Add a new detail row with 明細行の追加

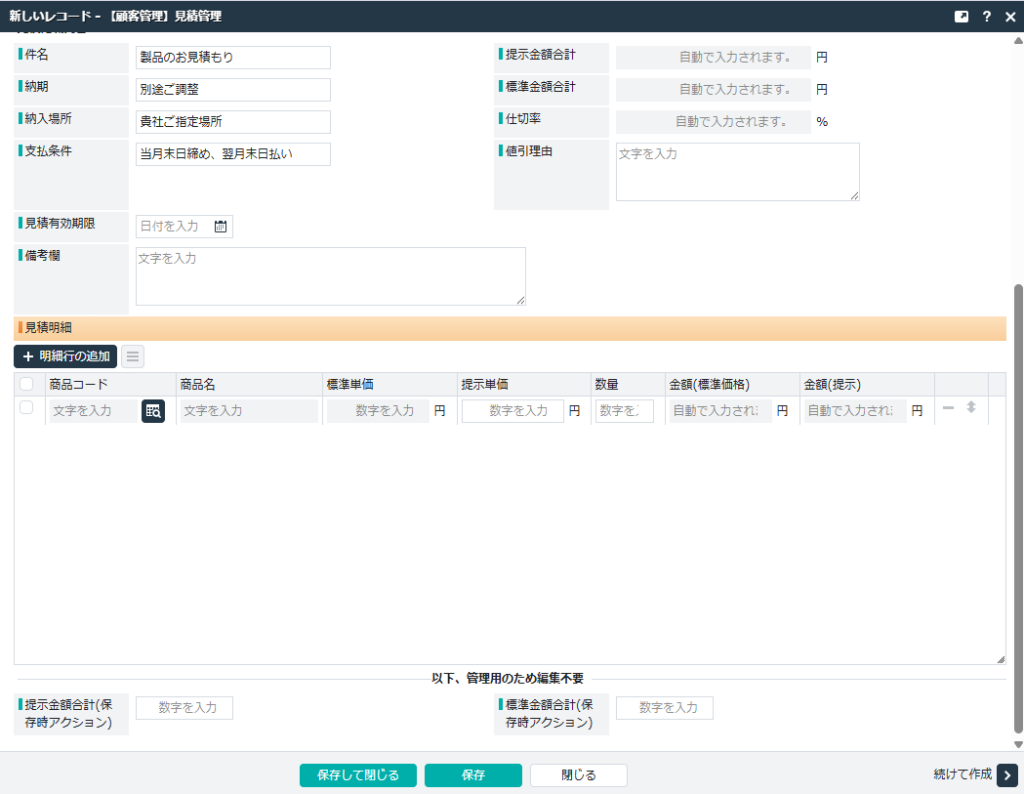(63, 356)
